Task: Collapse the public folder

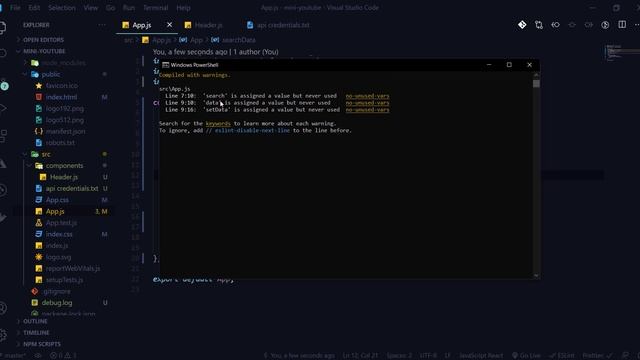Action: click(x=51, y=74)
